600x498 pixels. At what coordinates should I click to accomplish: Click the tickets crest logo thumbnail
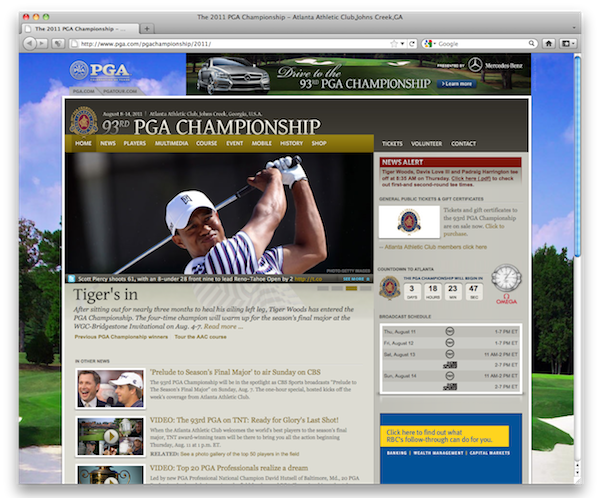409,222
